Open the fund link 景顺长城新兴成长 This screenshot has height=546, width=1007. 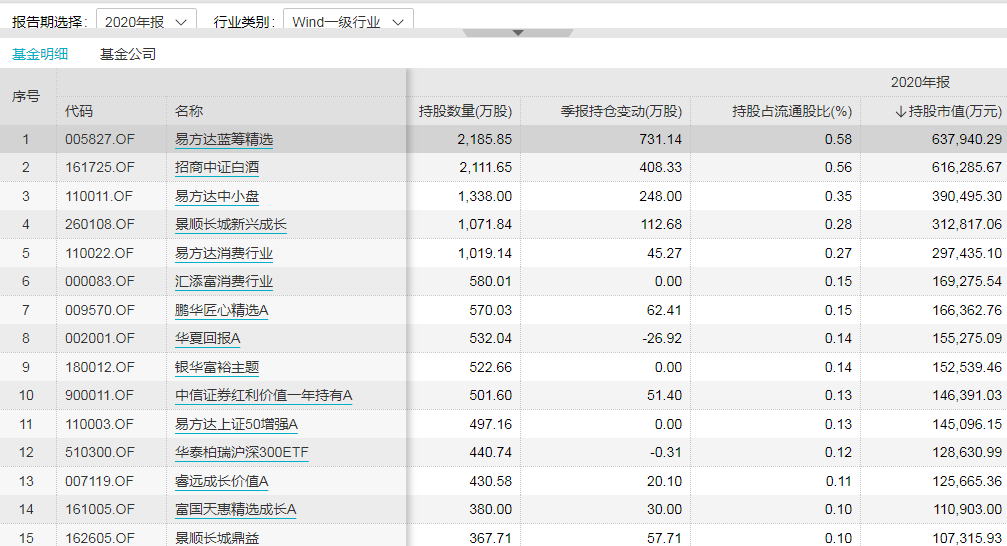tap(231, 225)
